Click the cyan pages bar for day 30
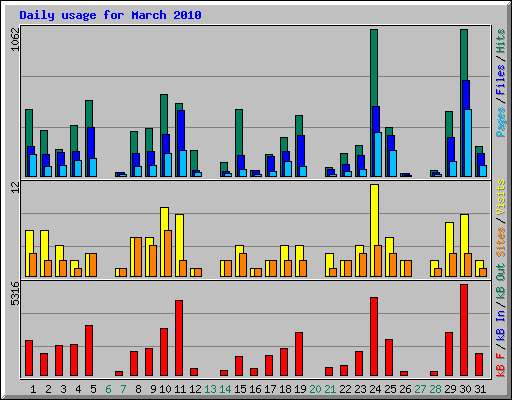 point(468,143)
